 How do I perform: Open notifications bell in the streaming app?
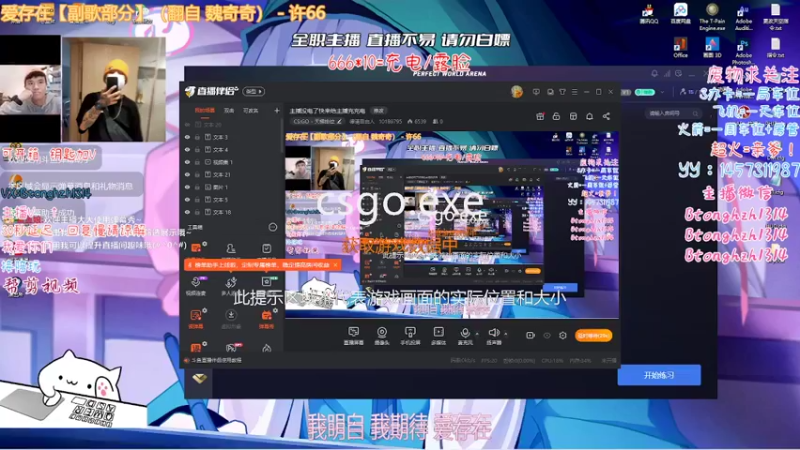point(589,116)
